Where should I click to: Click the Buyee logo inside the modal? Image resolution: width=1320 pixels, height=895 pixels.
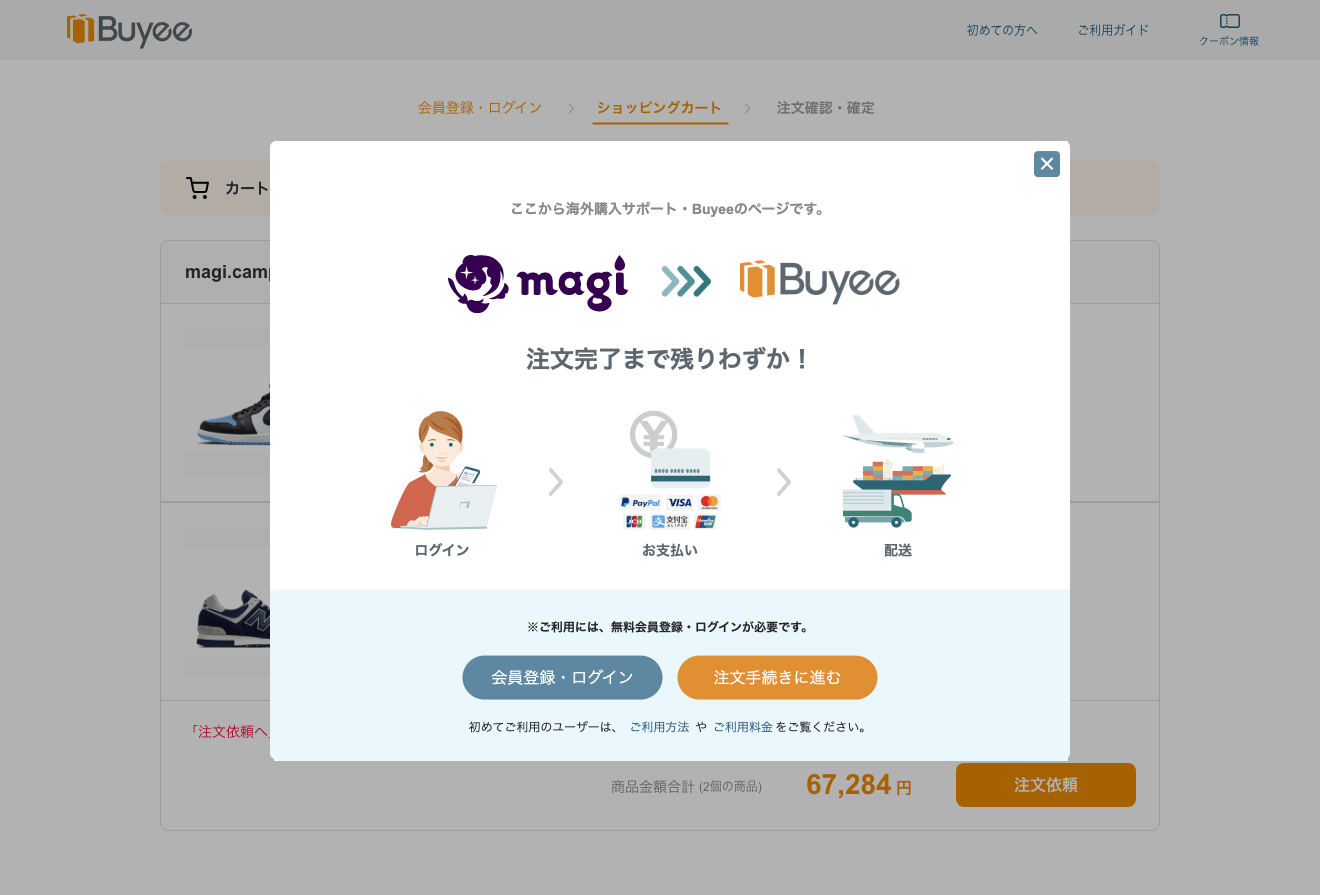tap(819, 281)
